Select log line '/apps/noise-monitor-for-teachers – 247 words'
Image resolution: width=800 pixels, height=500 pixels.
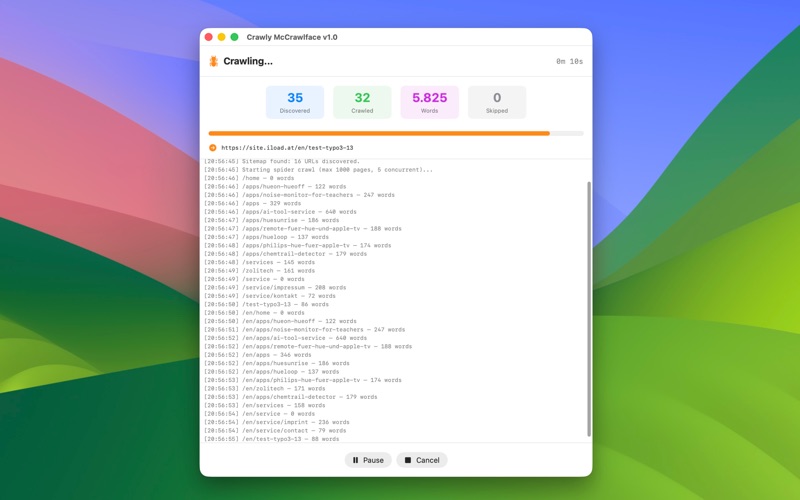[299, 195]
